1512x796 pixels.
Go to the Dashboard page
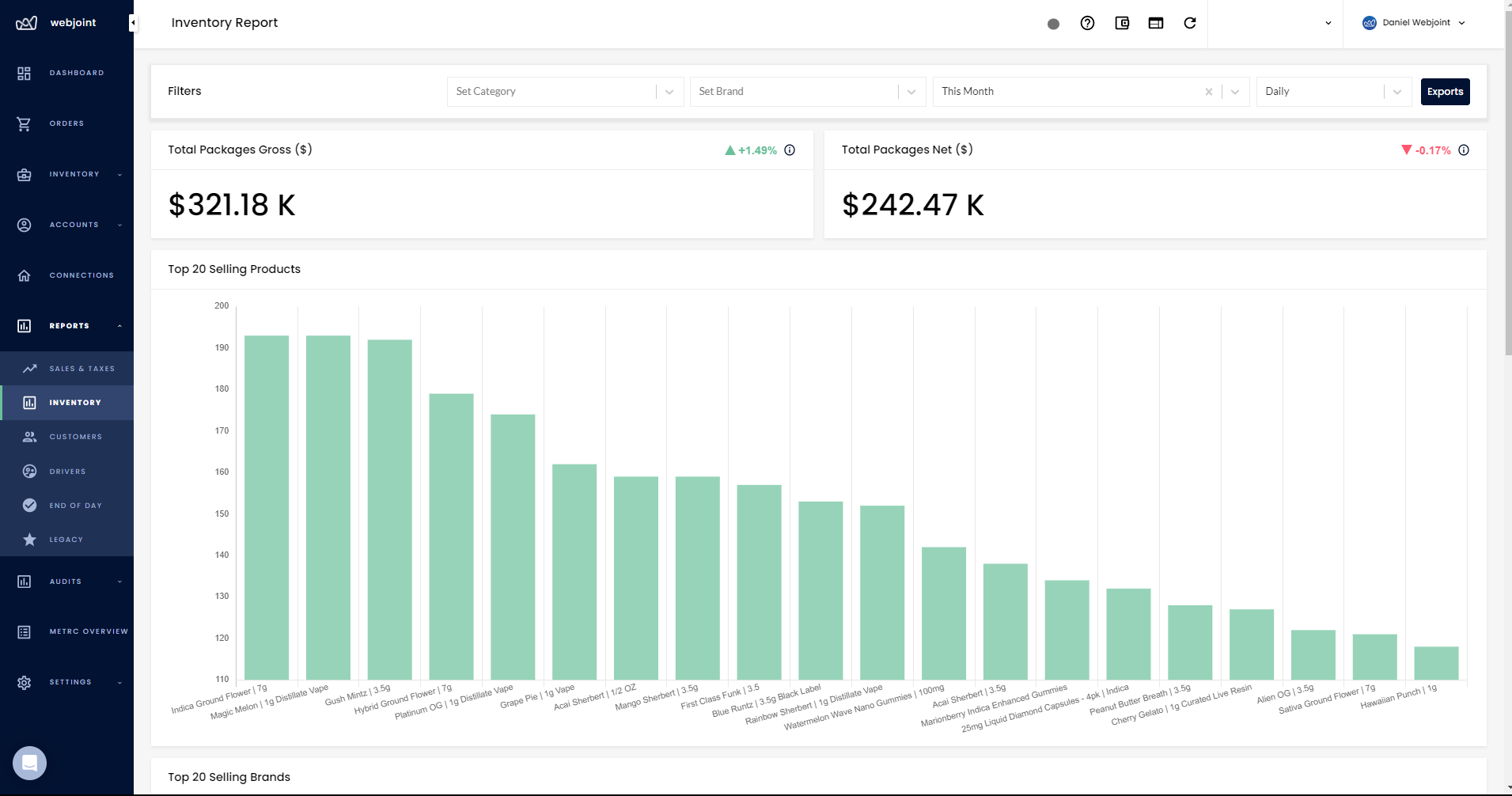76,73
